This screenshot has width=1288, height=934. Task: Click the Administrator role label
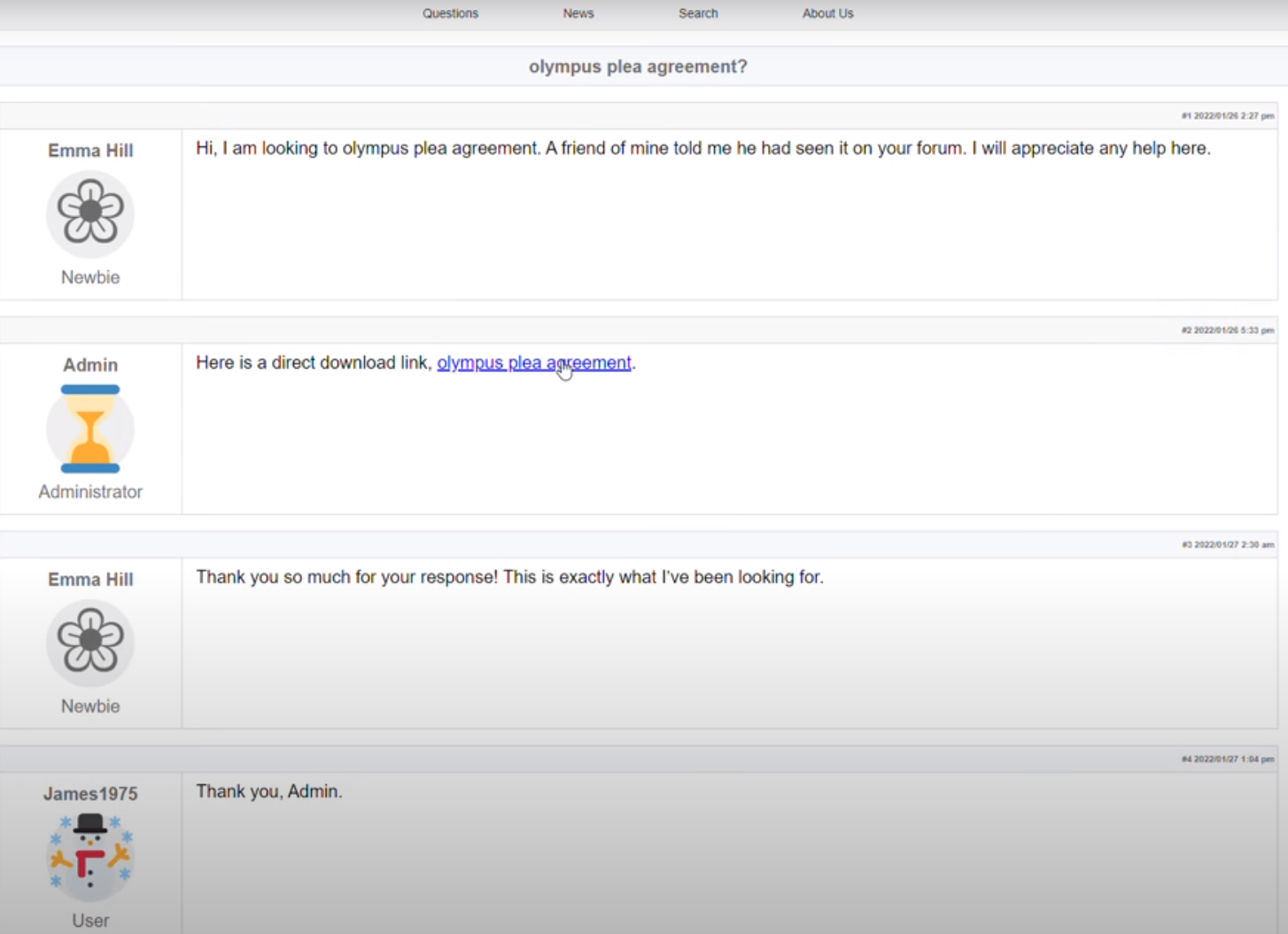tap(90, 492)
